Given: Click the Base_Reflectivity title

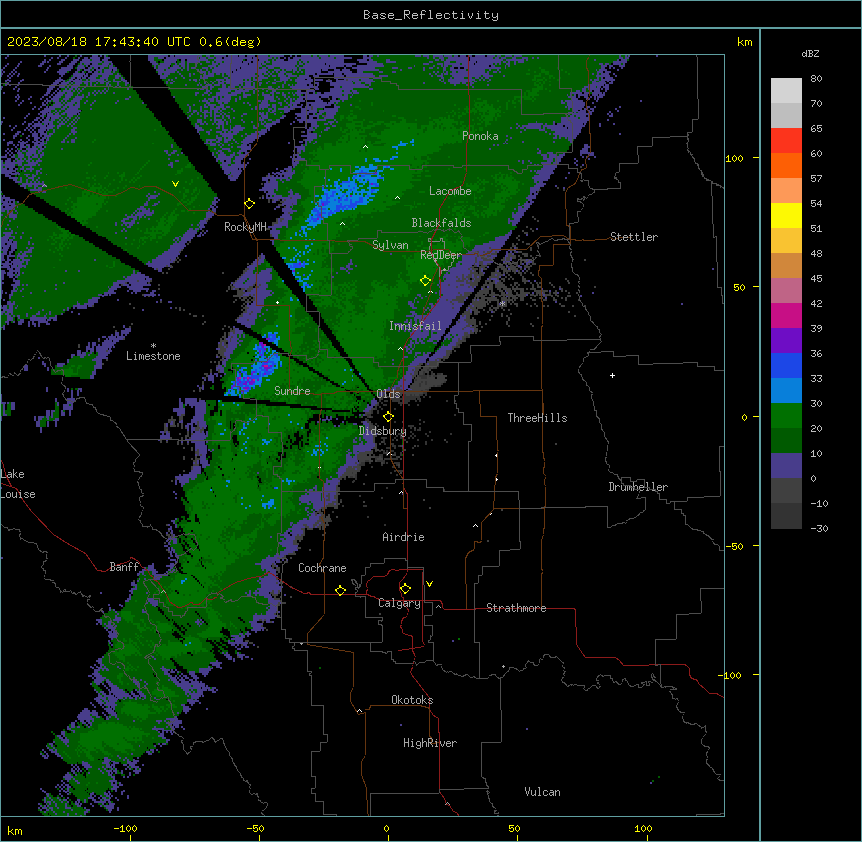Looking at the screenshot, I should tap(431, 15).
